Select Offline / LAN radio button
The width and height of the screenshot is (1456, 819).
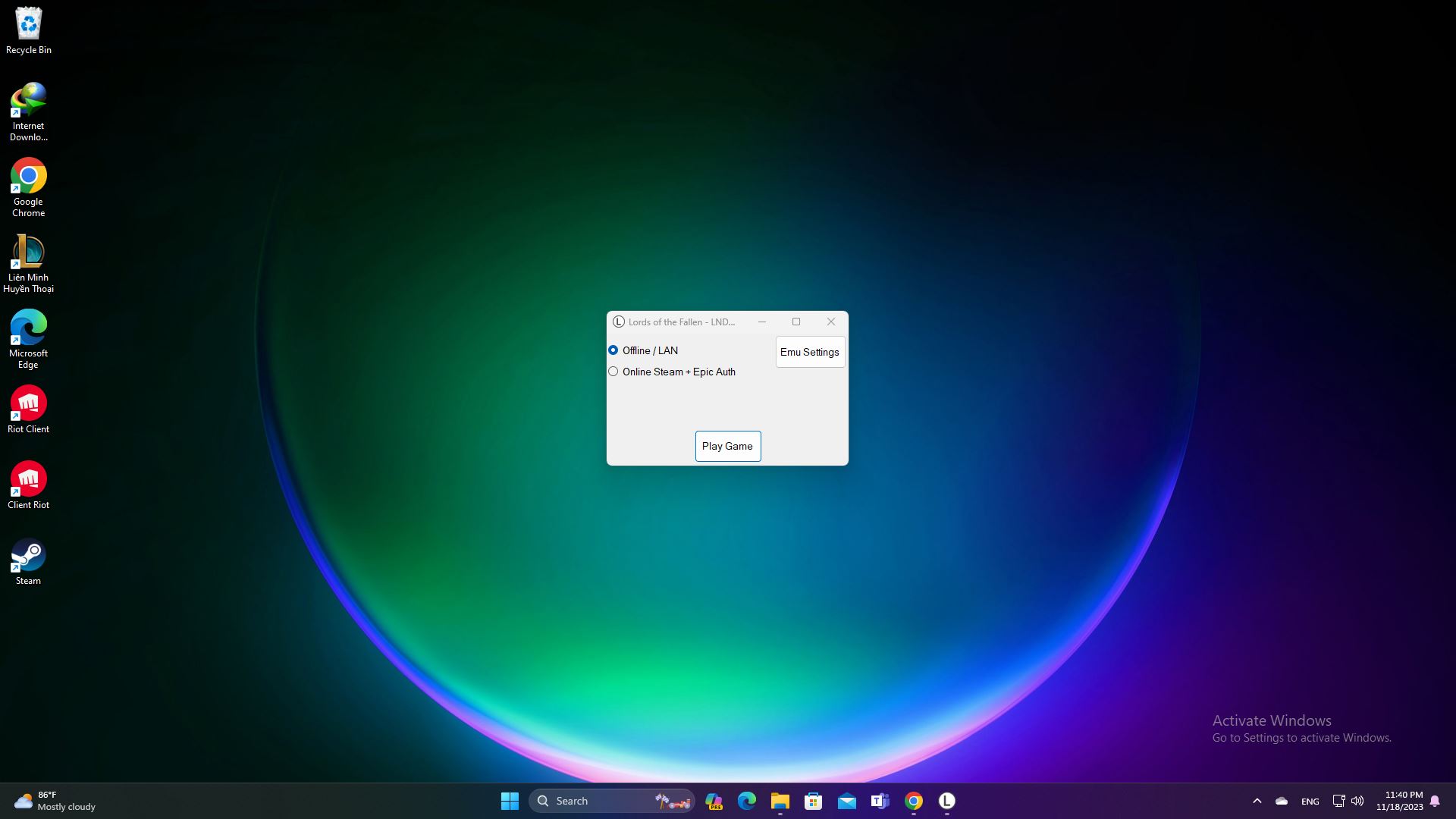click(x=613, y=350)
